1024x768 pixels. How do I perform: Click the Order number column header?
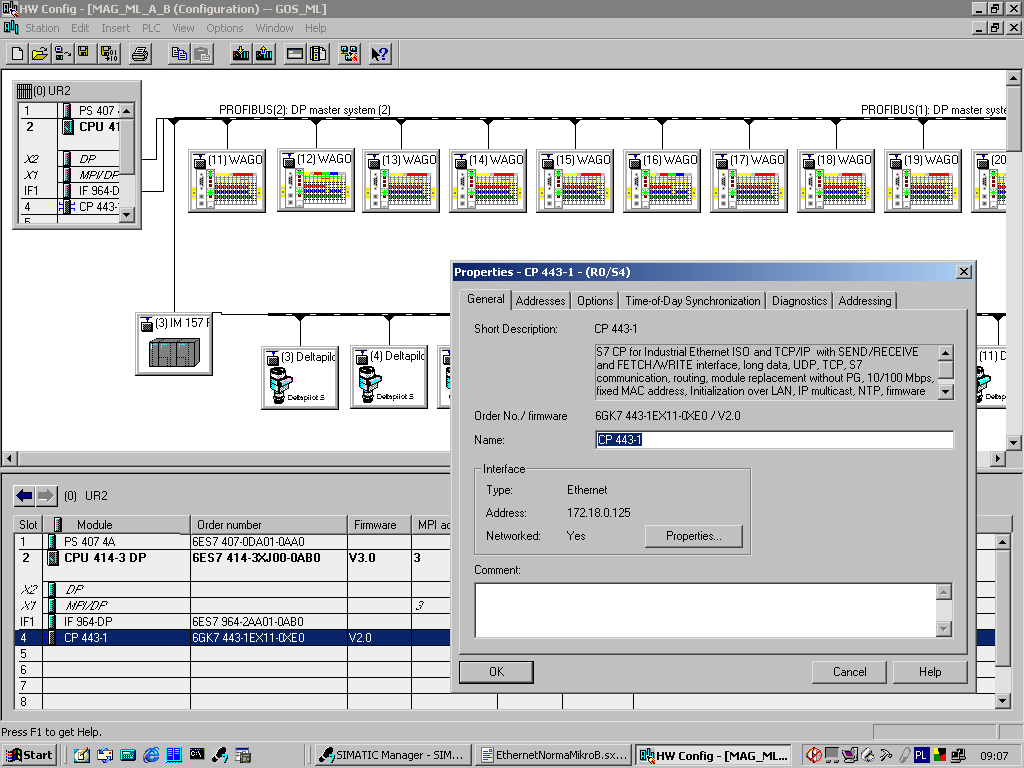[268, 525]
